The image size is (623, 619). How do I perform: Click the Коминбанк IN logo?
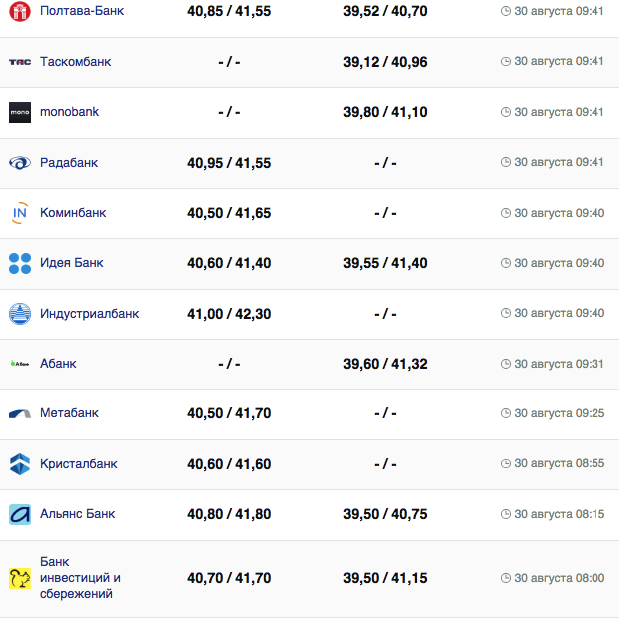click(20, 213)
